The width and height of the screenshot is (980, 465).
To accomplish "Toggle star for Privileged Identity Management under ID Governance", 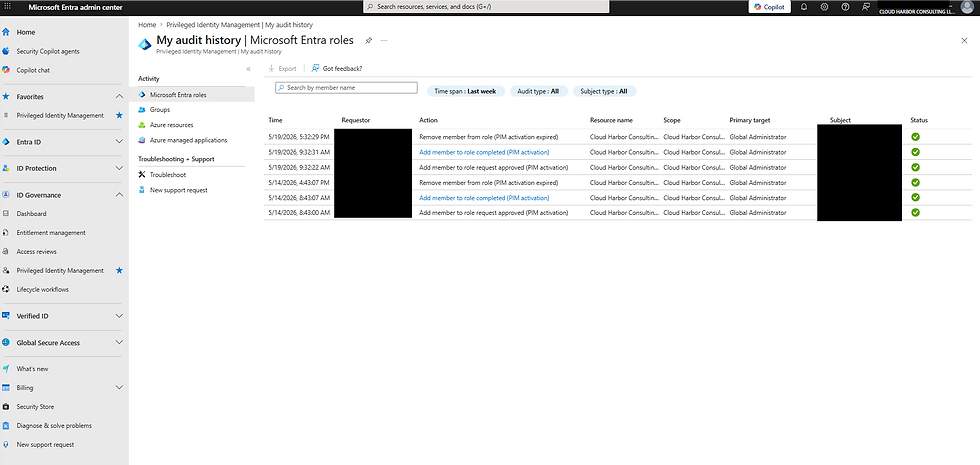I will [119, 271].
